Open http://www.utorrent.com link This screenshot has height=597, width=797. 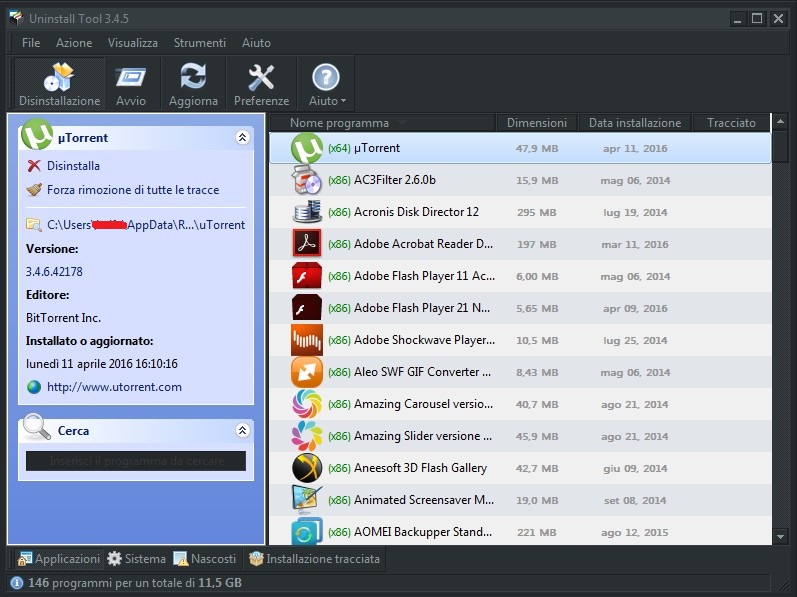coord(114,387)
